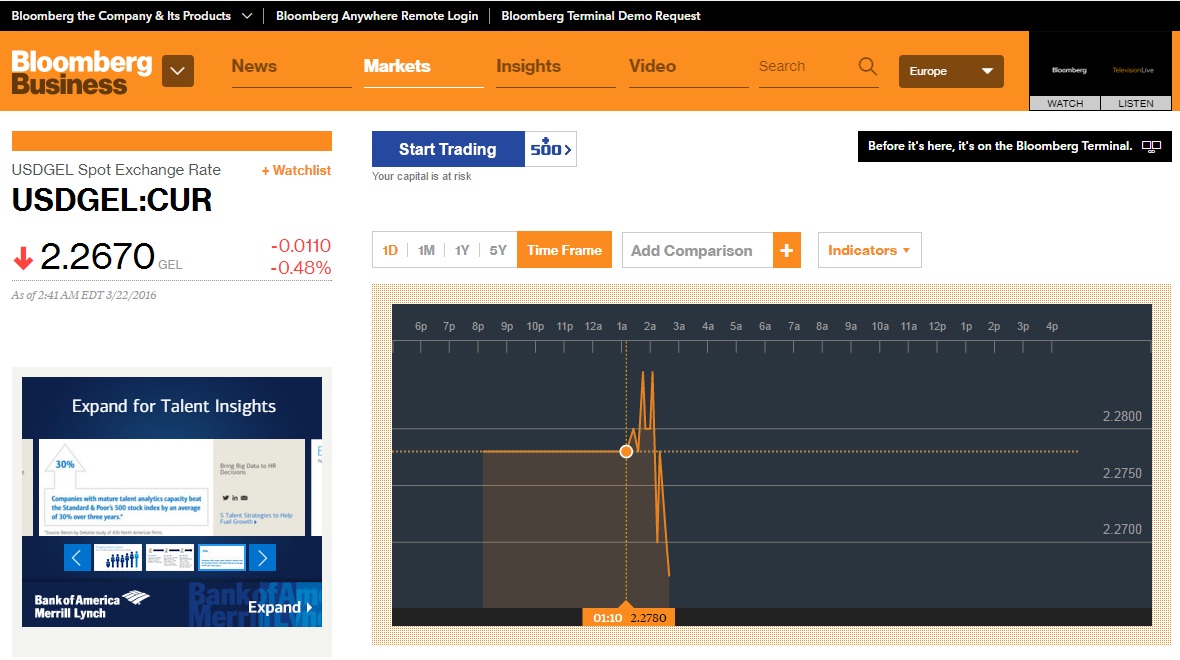Select the 1D chart range
The width and height of the screenshot is (1180, 660).
(x=390, y=251)
